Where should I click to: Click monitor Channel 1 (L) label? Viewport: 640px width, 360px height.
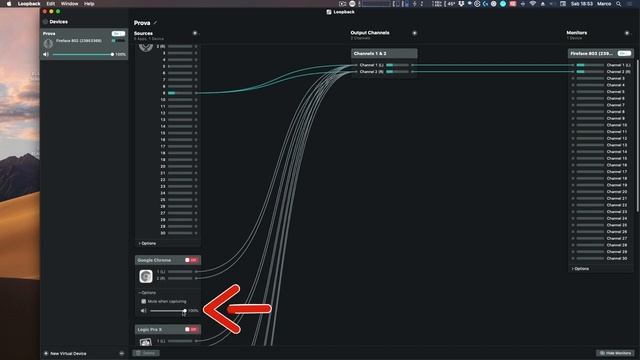point(618,65)
